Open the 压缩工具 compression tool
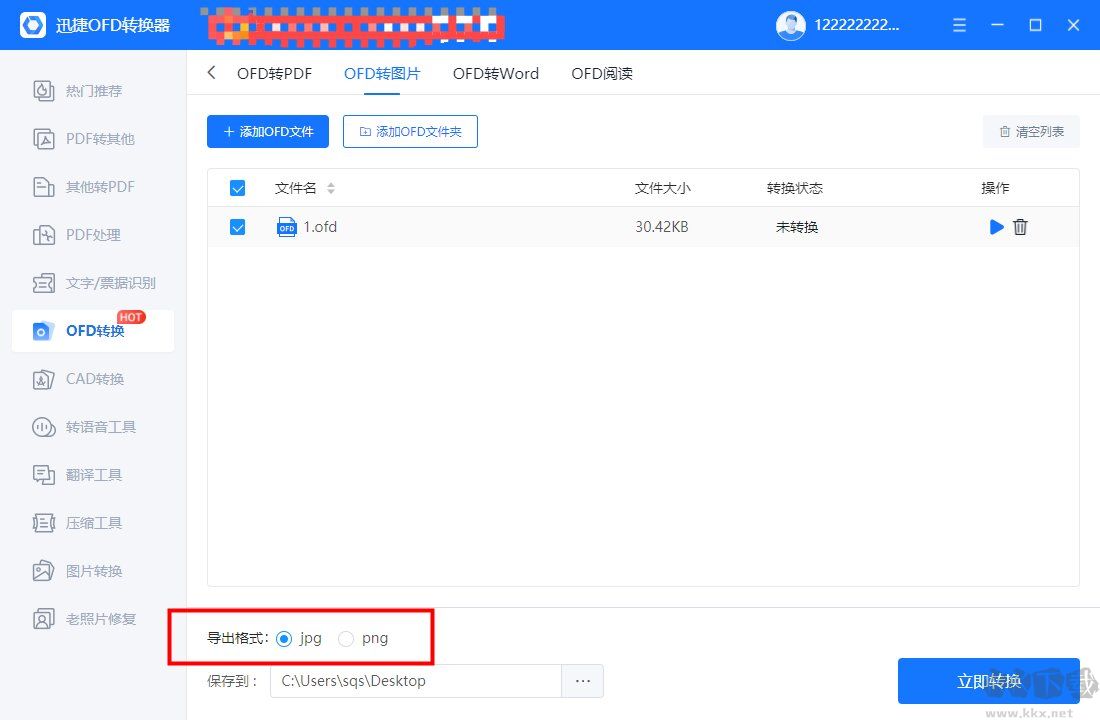This screenshot has height=720, width=1100. [93, 522]
